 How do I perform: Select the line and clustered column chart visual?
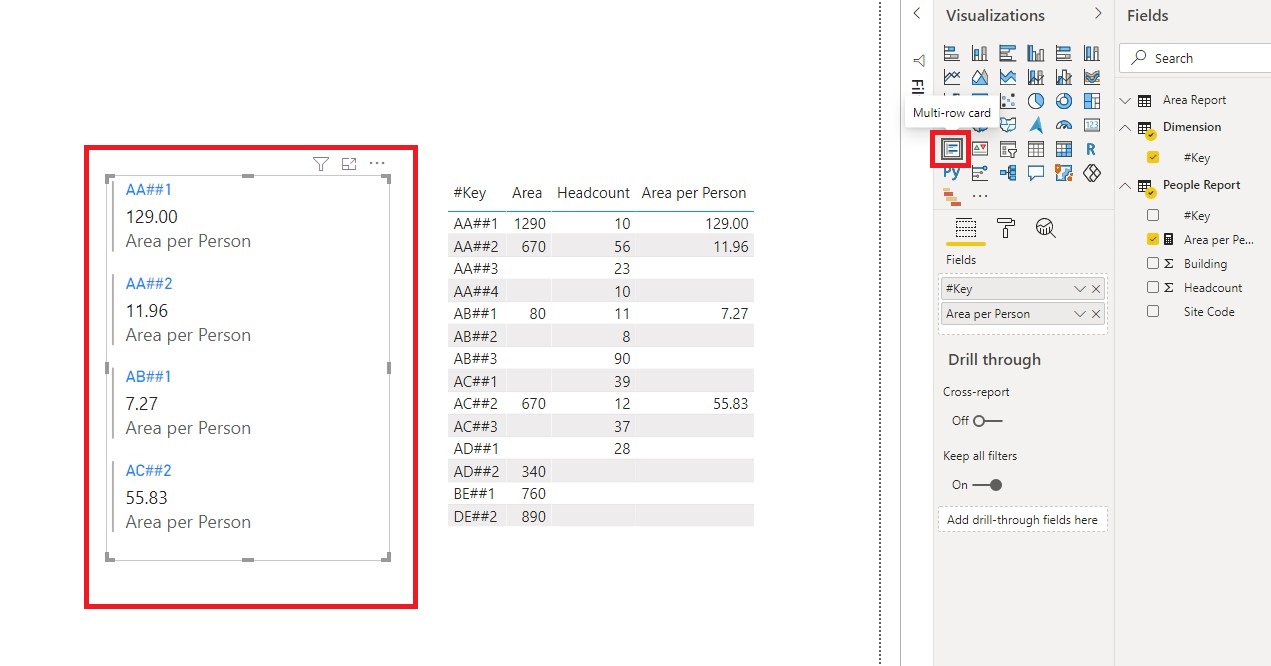[1064, 77]
